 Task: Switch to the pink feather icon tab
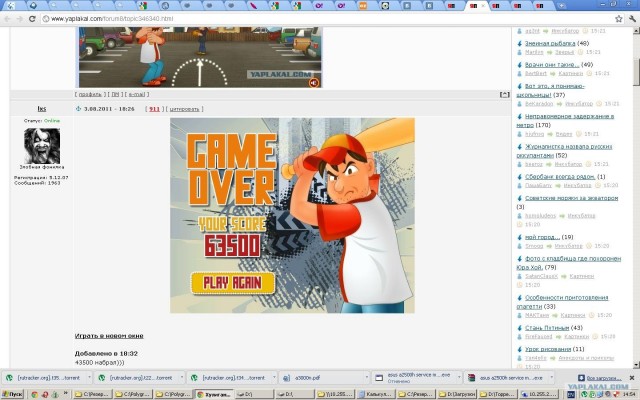pyautogui.click(x=253, y=6)
